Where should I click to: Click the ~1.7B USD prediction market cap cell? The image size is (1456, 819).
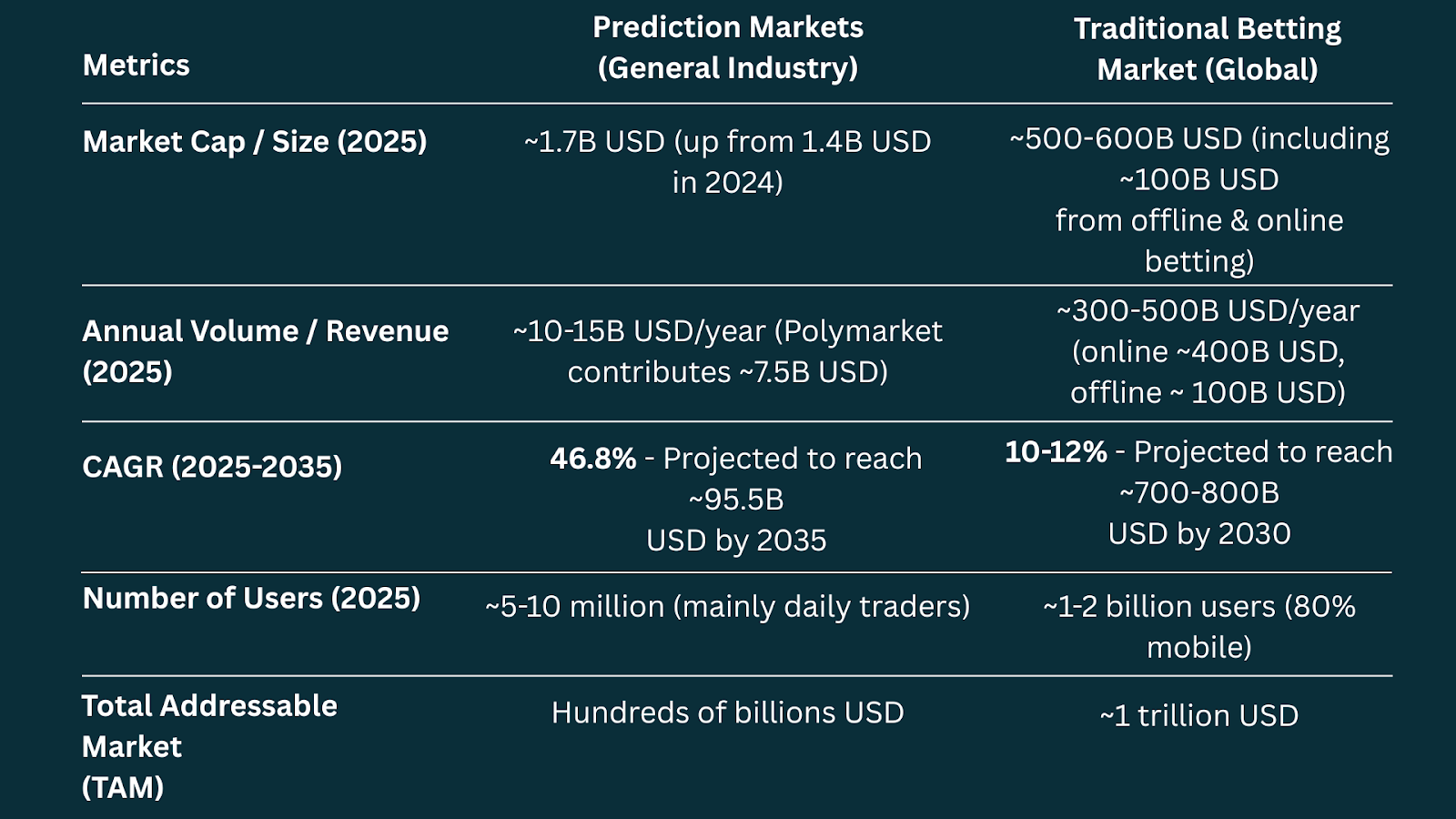point(727,162)
